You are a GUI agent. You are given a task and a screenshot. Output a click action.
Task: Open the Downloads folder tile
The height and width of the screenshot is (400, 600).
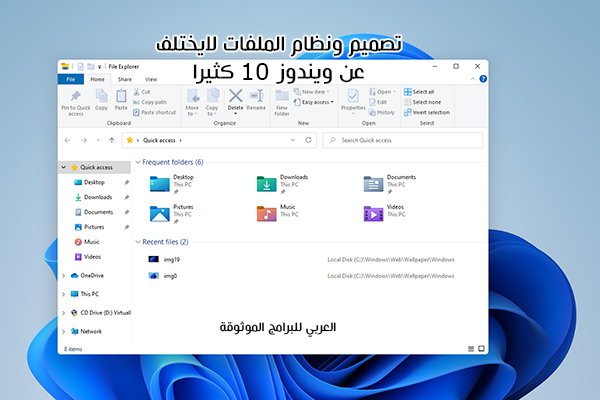point(282,184)
